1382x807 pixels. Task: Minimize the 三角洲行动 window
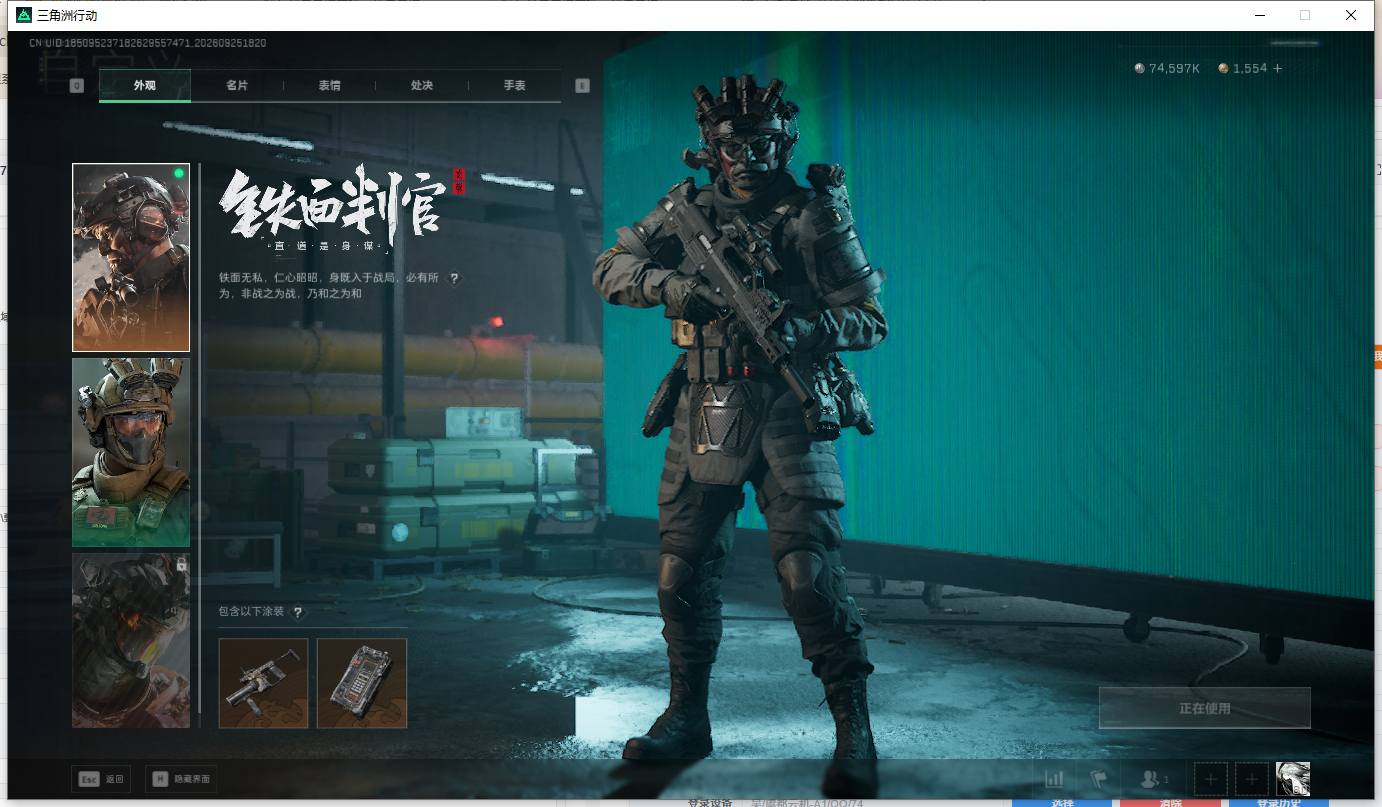point(1258,15)
